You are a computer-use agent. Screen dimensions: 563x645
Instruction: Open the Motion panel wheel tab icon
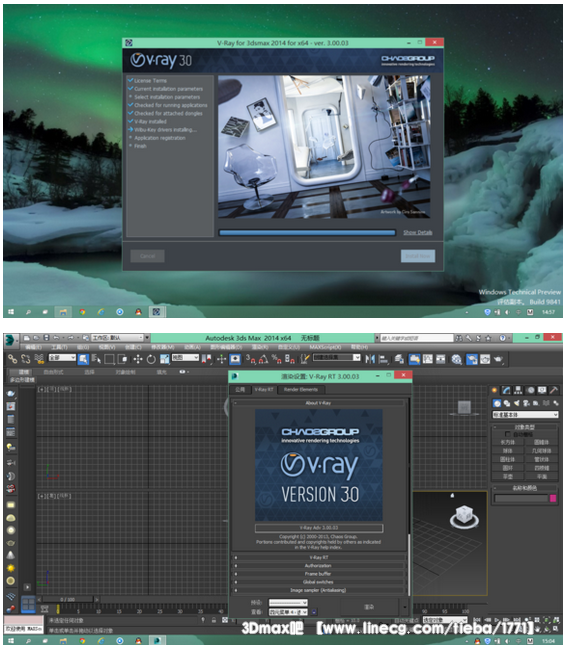531,390
